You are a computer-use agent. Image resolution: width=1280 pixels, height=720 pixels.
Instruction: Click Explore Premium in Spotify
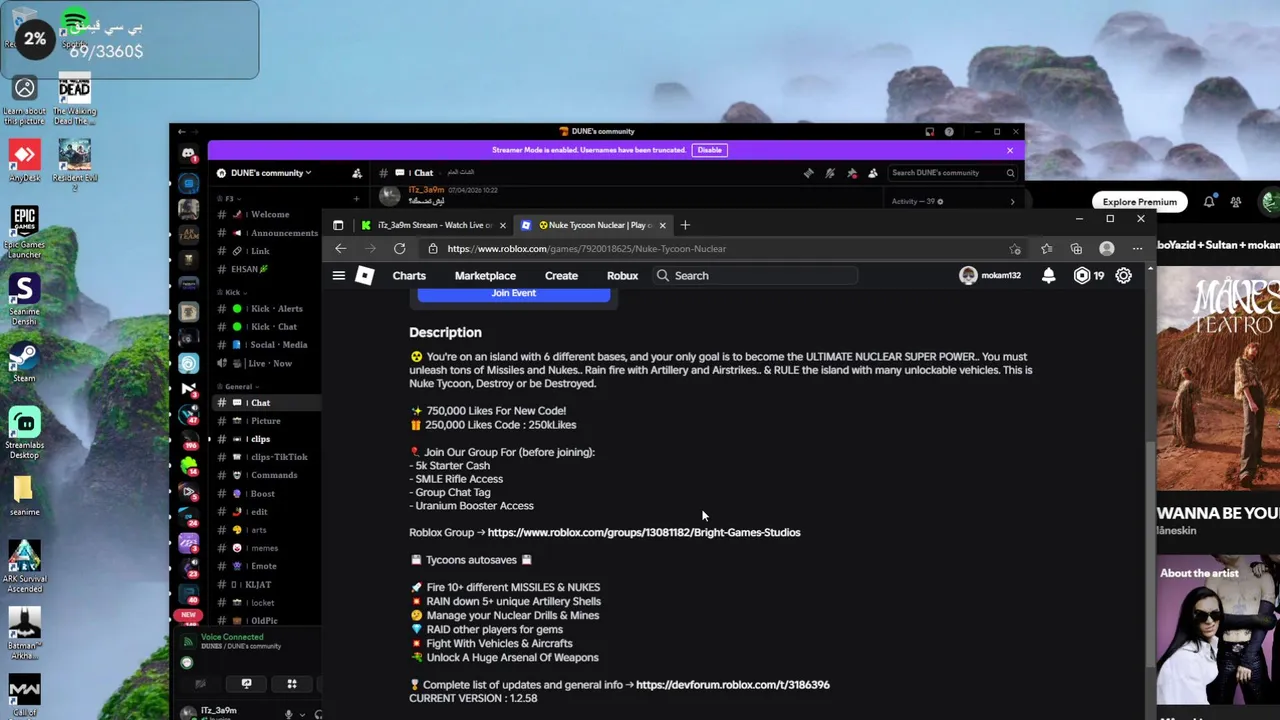coord(1140,202)
